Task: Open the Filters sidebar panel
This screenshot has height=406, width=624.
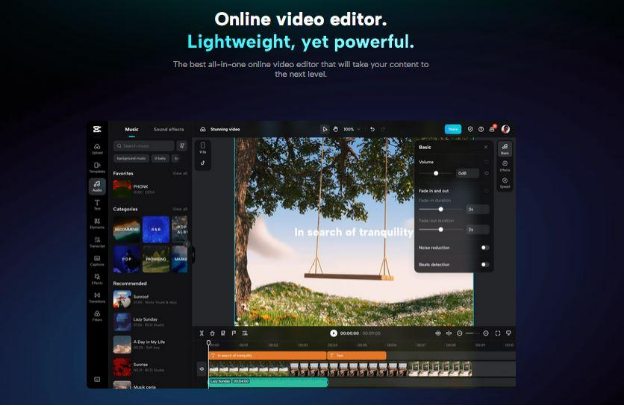Action: pyautogui.click(x=97, y=316)
